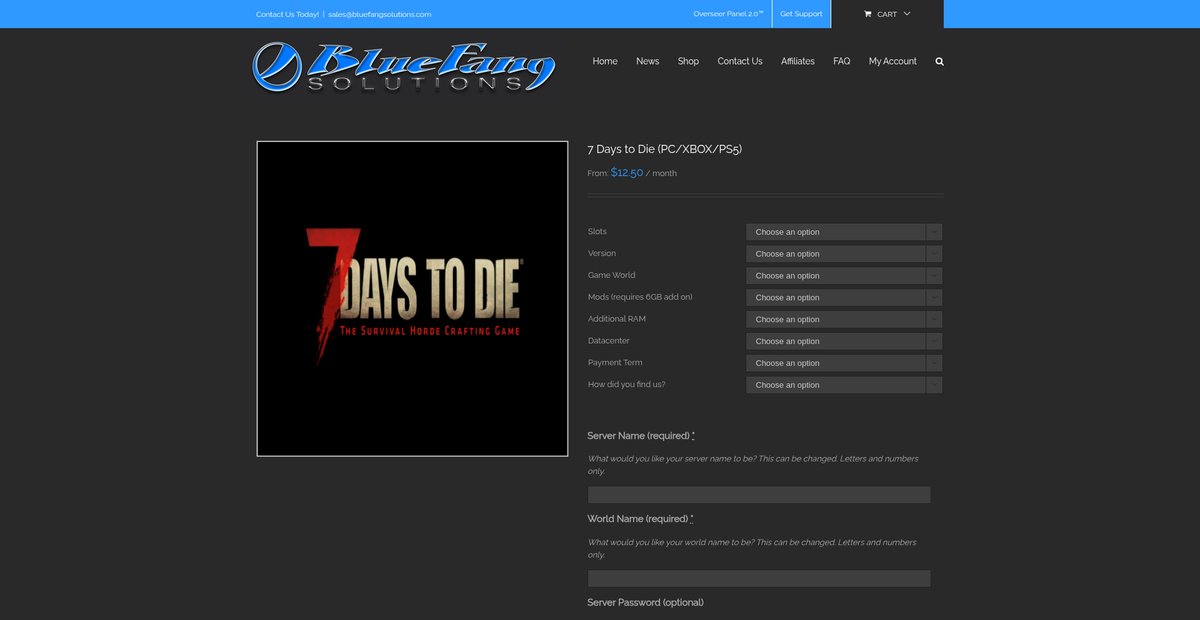The height and width of the screenshot is (620, 1200).
Task: Click the Overseer Panel 2.0 link
Action: (x=728, y=14)
